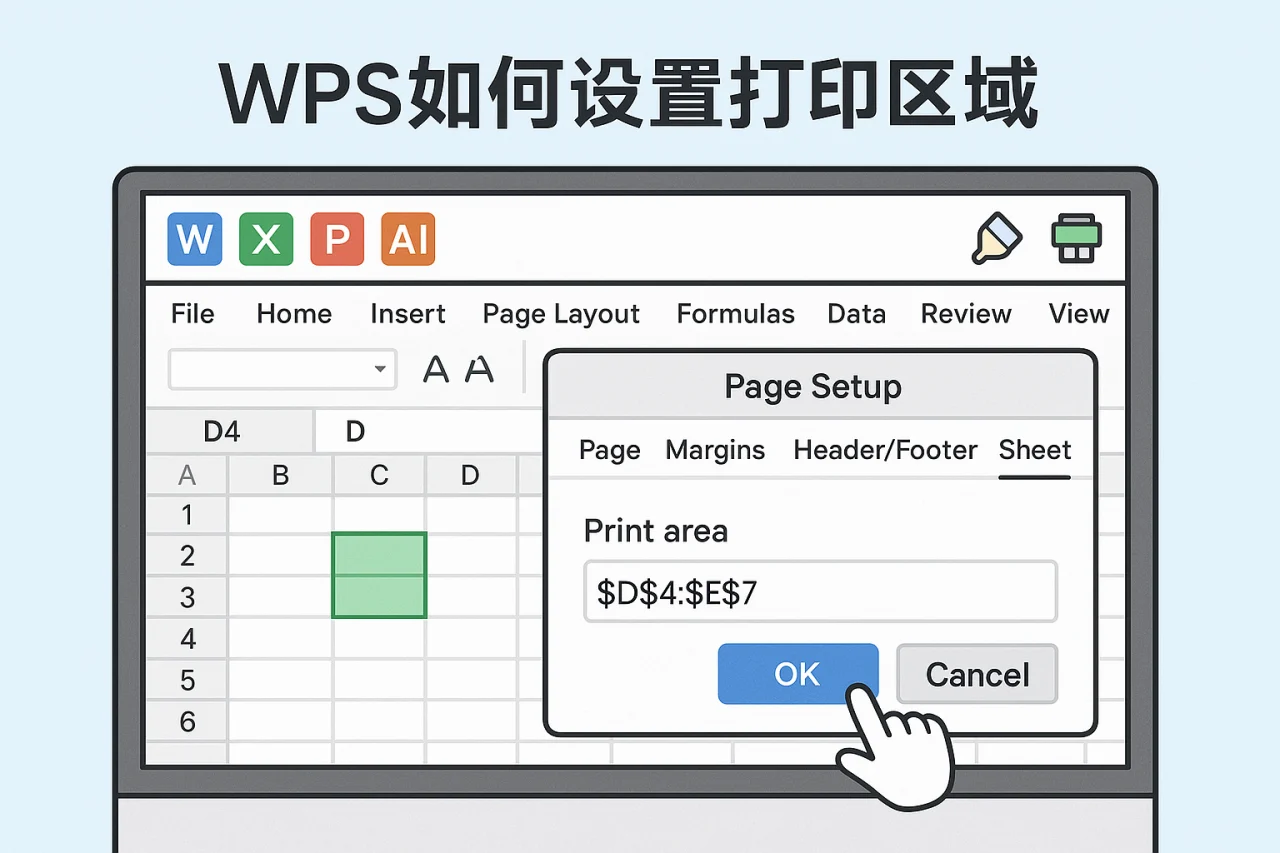The image size is (1280, 853).
Task: Click the Print (printer) icon
Action: pyautogui.click(x=1076, y=238)
